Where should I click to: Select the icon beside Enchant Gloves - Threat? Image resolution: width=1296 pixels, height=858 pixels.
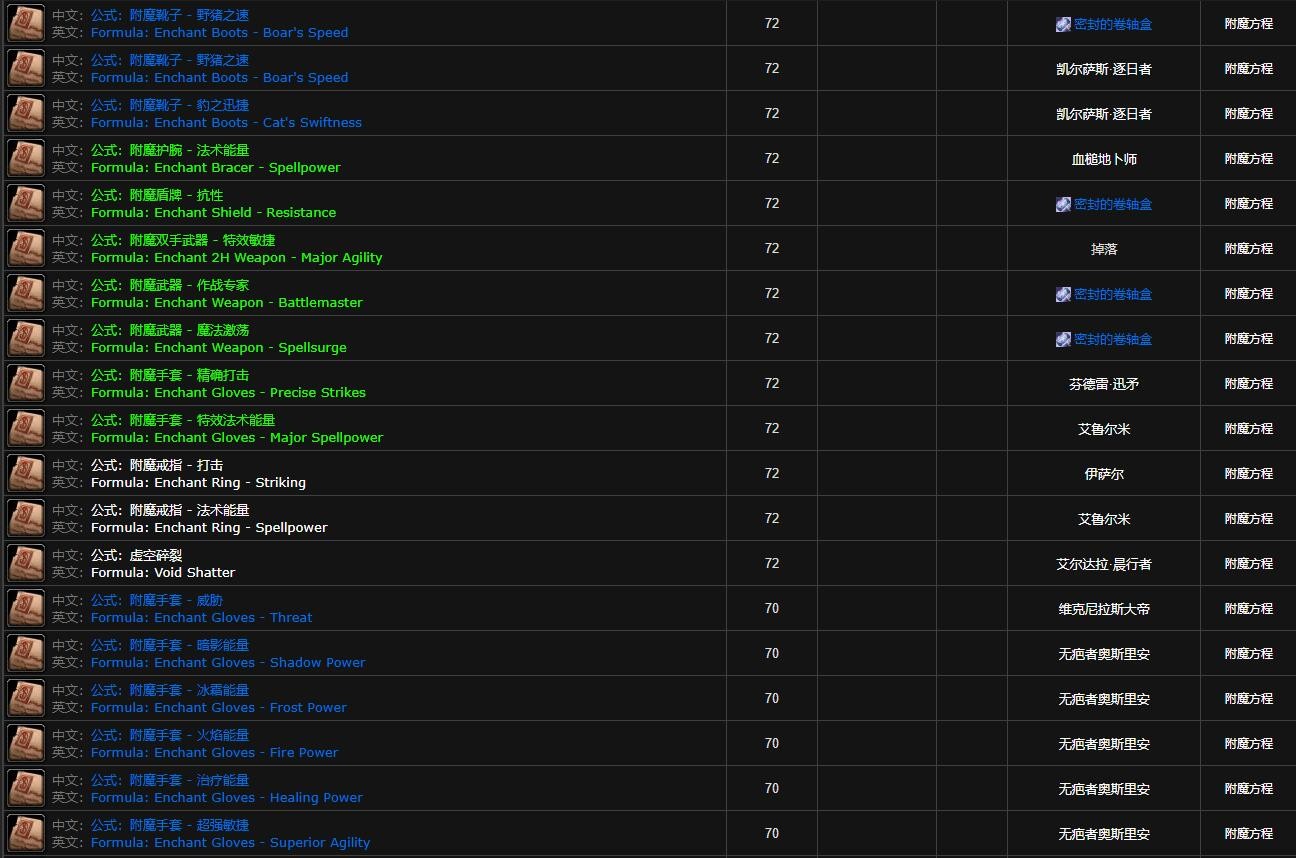26,609
